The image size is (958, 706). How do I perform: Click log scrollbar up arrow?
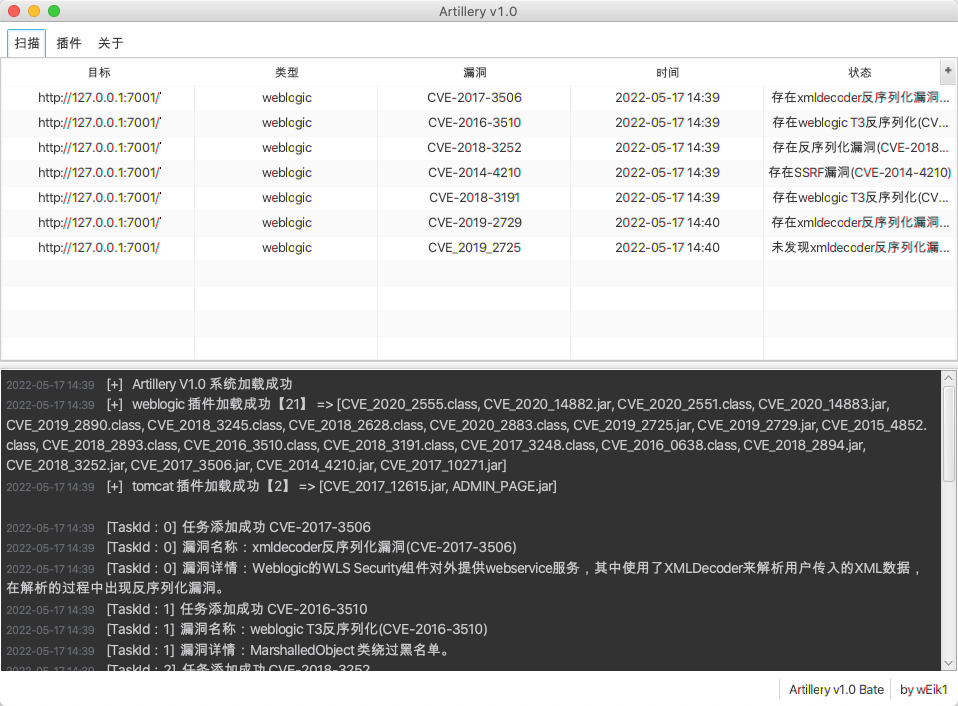(x=948, y=378)
